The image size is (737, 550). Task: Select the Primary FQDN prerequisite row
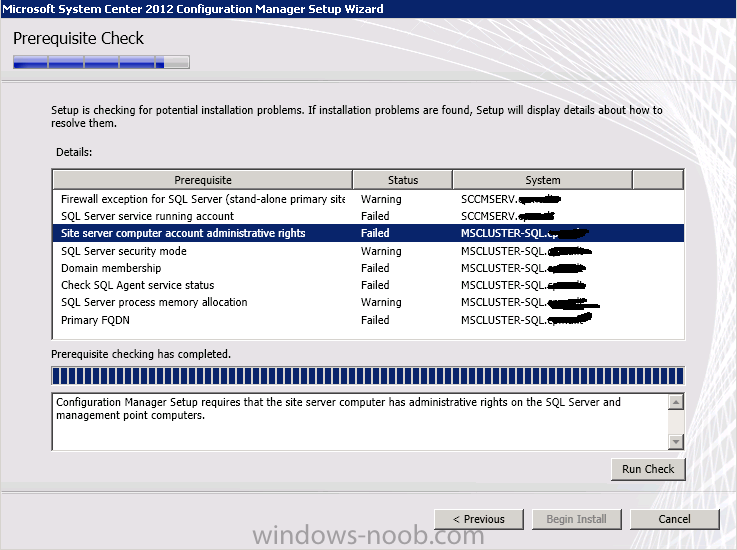coord(97,320)
